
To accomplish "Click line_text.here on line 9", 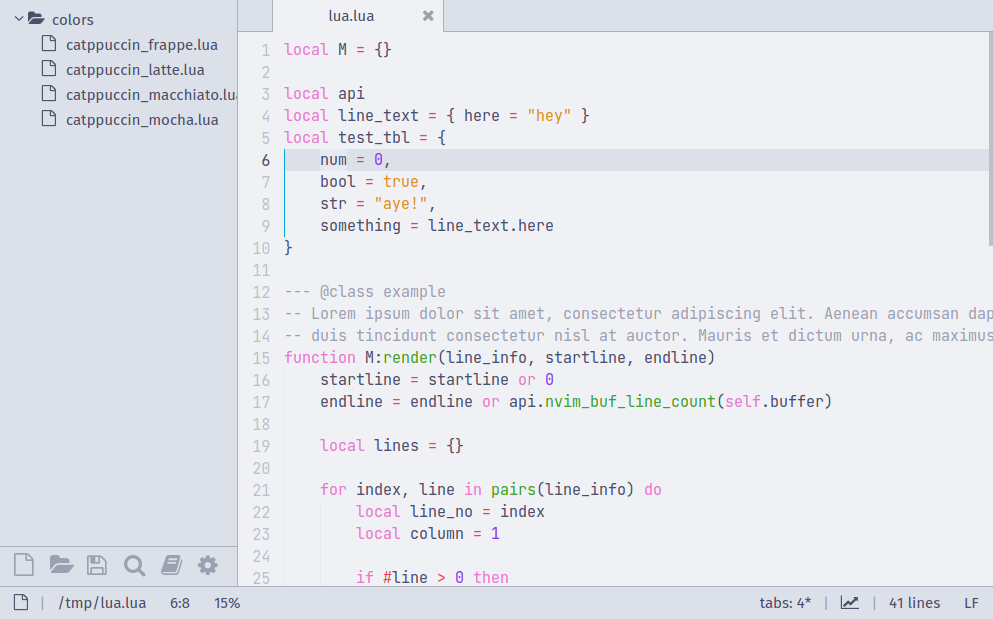I will [x=491, y=226].
